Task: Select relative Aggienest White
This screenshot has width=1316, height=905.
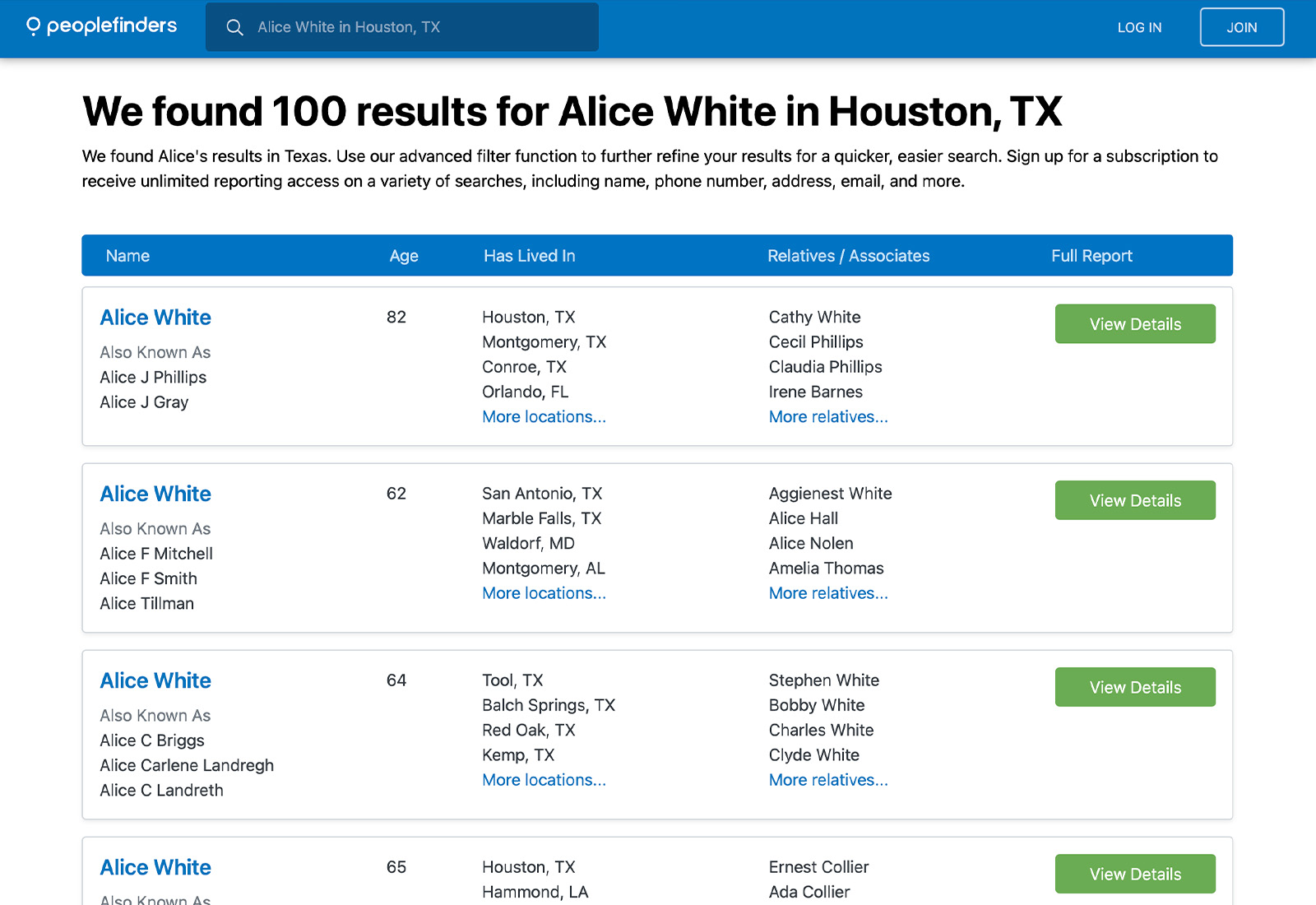Action: 830,494
